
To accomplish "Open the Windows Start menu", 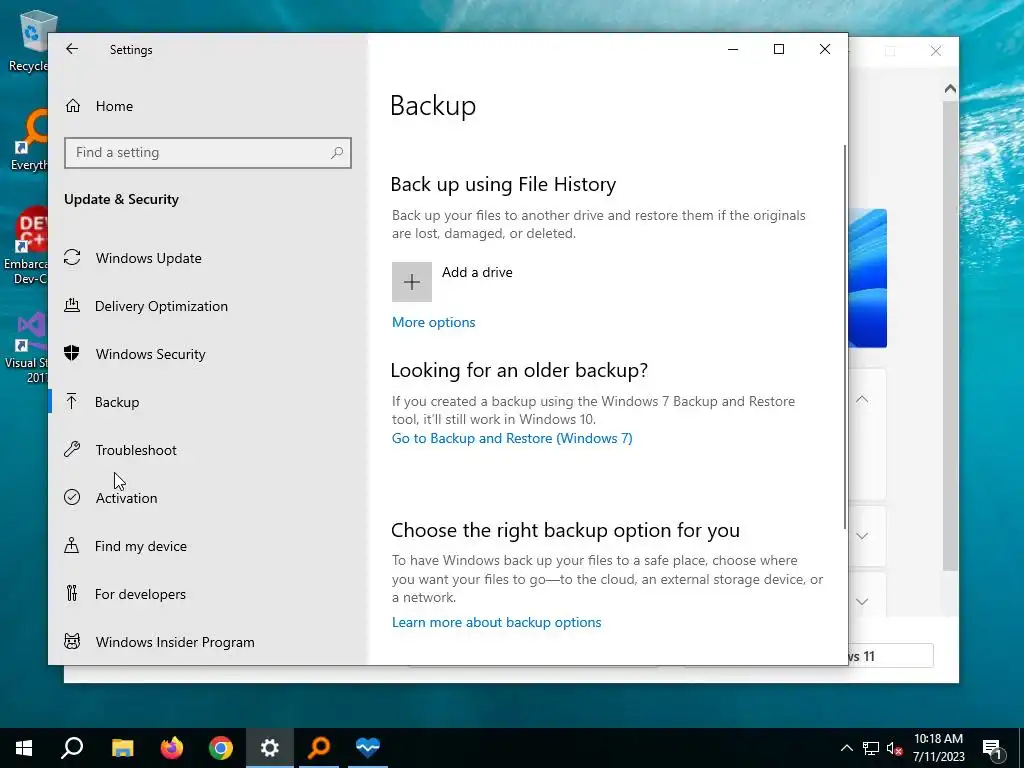I will pyautogui.click(x=24, y=748).
